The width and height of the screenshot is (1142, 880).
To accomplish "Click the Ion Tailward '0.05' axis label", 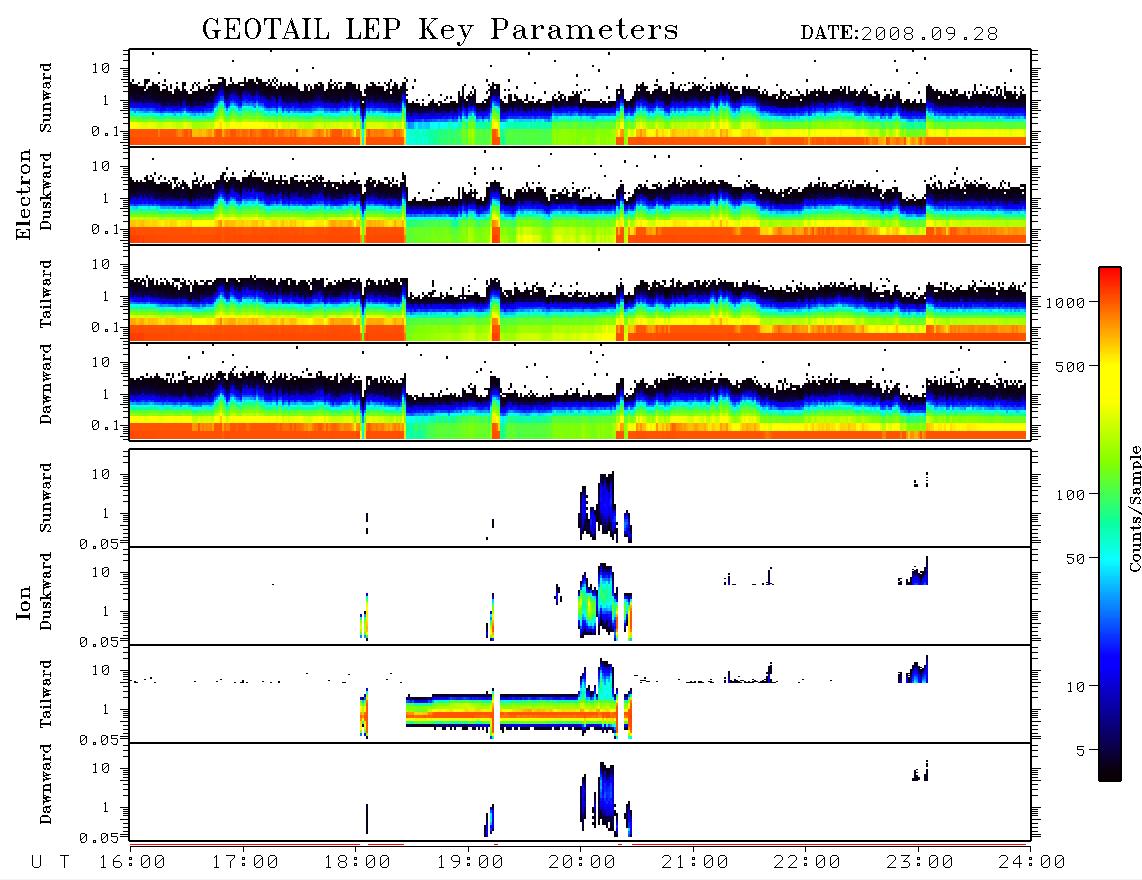I will pos(99,740).
